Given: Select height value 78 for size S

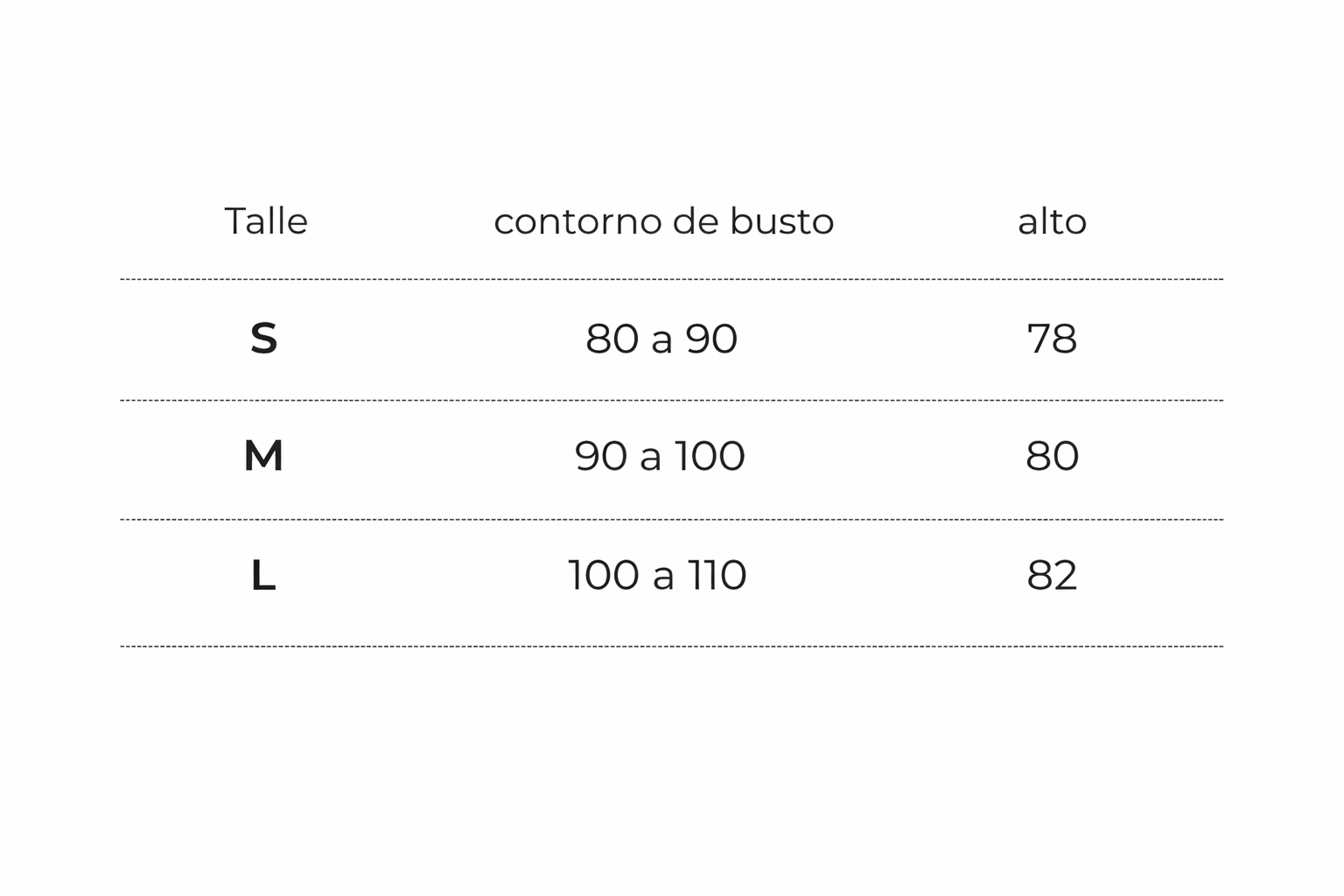Looking at the screenshot, I should tap(1052, 339).
